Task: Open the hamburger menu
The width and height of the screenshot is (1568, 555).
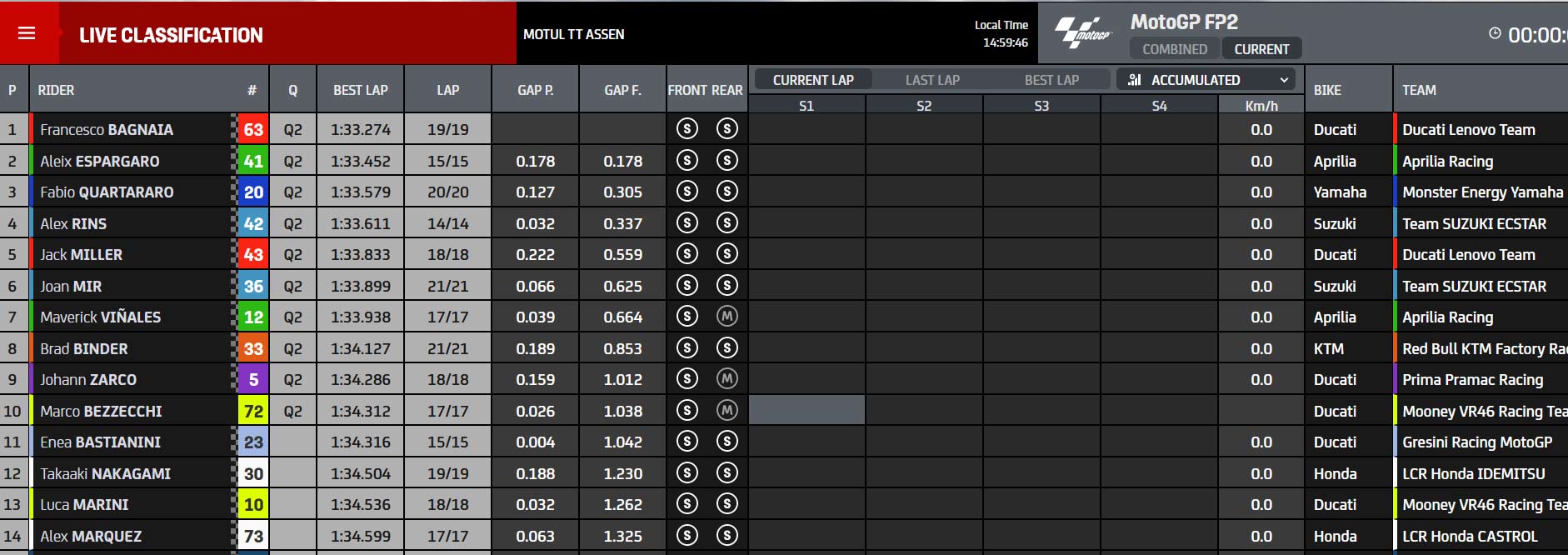Action: [27, 33]
